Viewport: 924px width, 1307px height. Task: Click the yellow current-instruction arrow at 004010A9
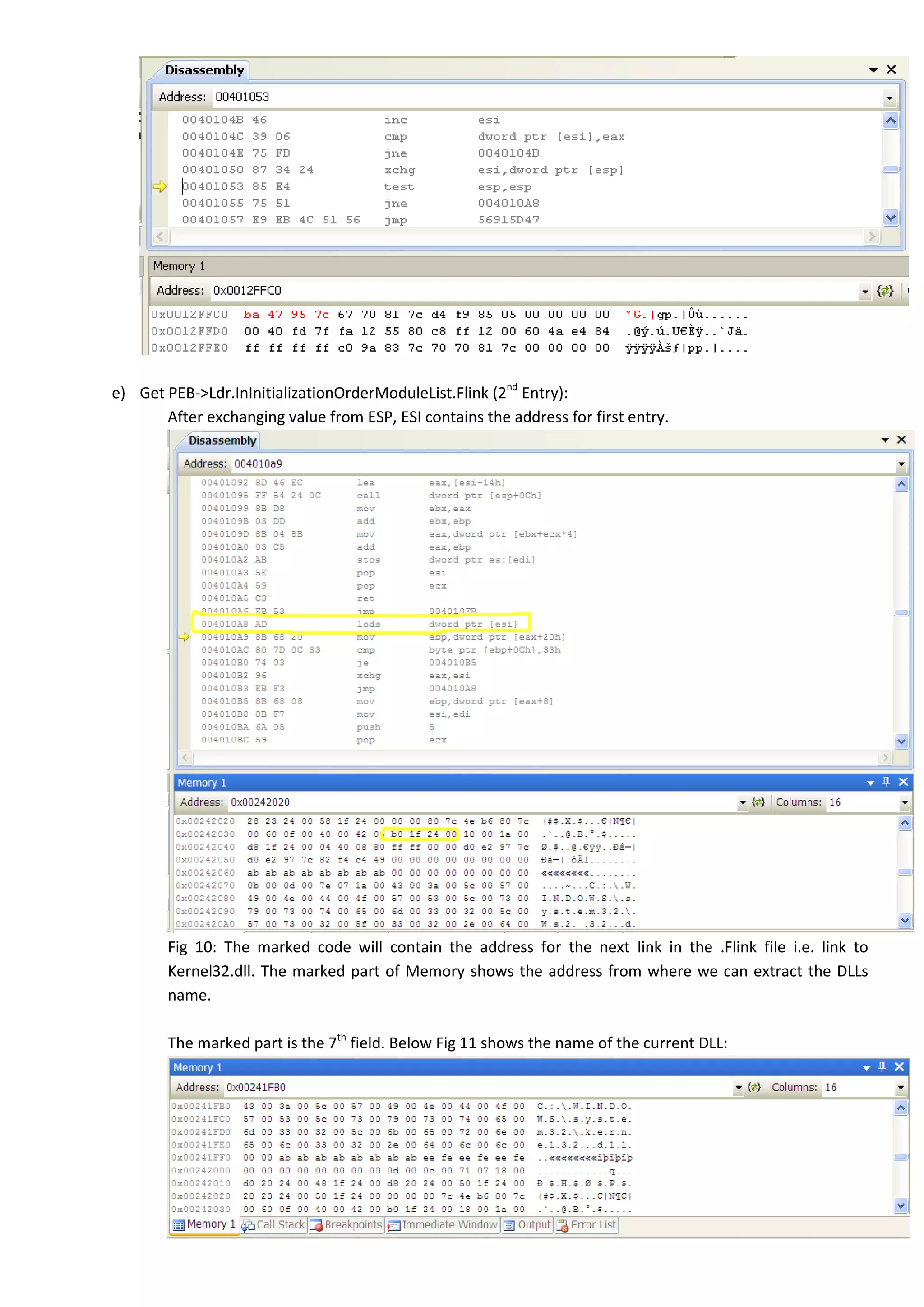184,636
